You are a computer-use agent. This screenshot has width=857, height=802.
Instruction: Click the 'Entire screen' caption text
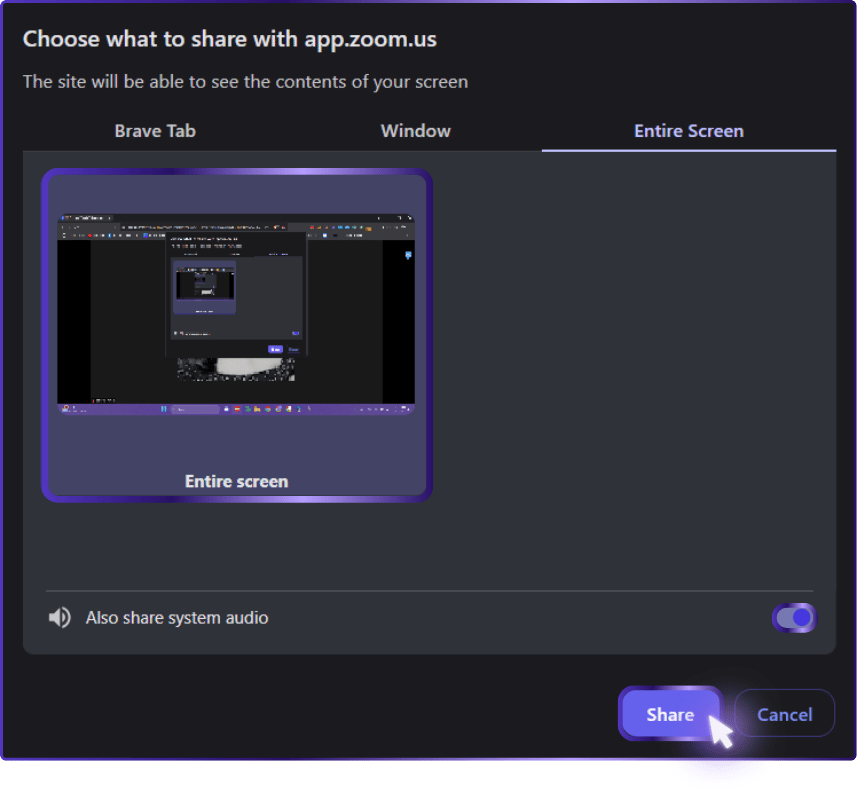[236, 481]
